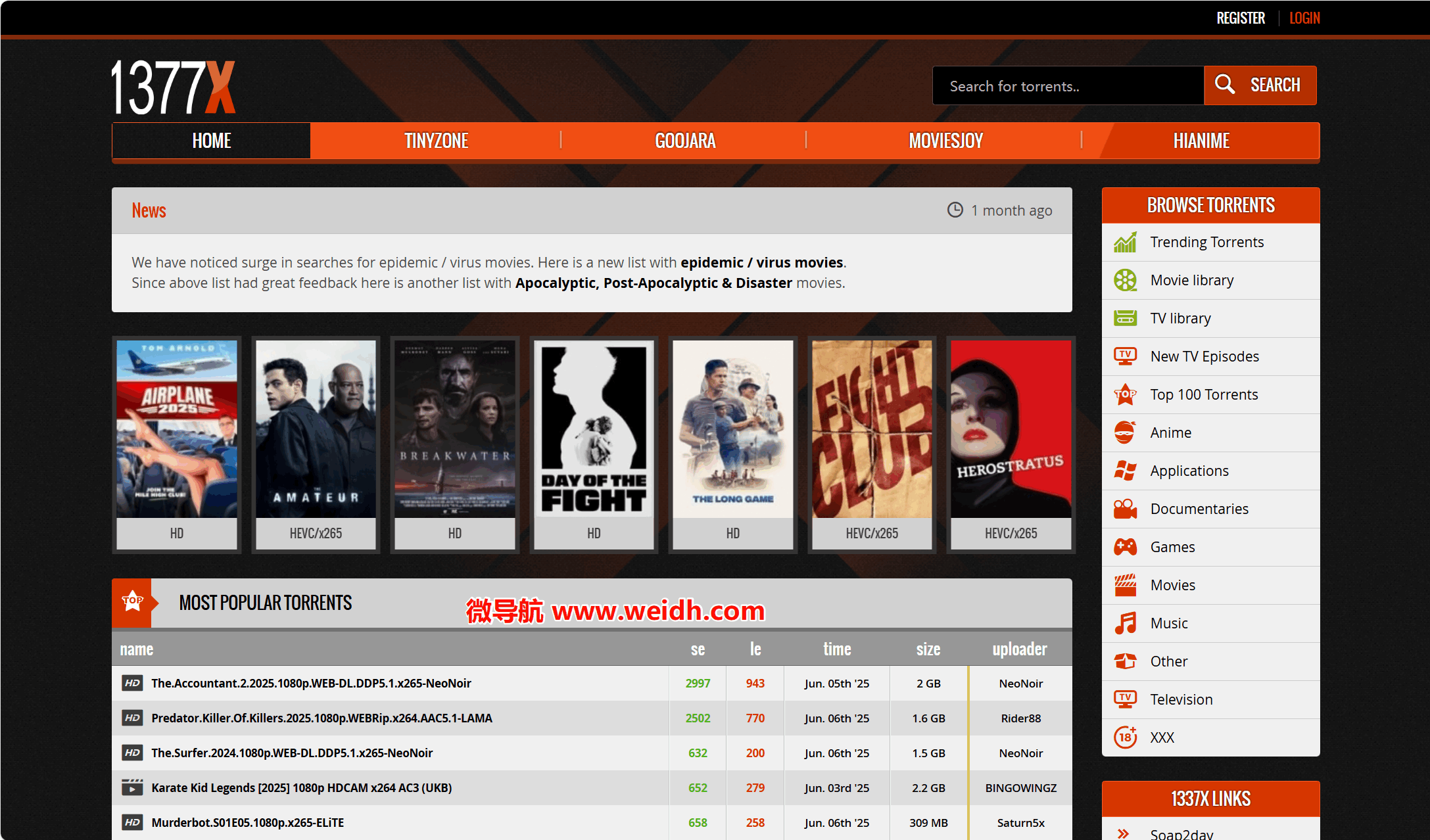Open the Breakwater movie poster

pyautogui.click(x=455, y=429)
